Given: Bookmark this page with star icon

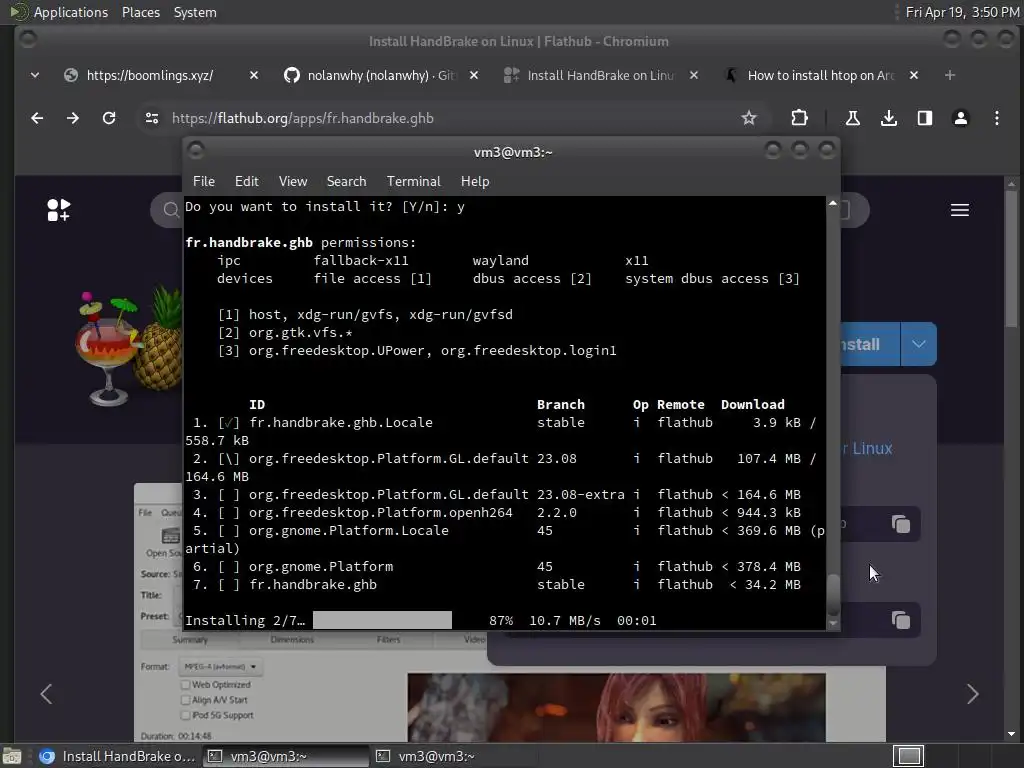Looking at the screenshot, I should click(749, 118).
